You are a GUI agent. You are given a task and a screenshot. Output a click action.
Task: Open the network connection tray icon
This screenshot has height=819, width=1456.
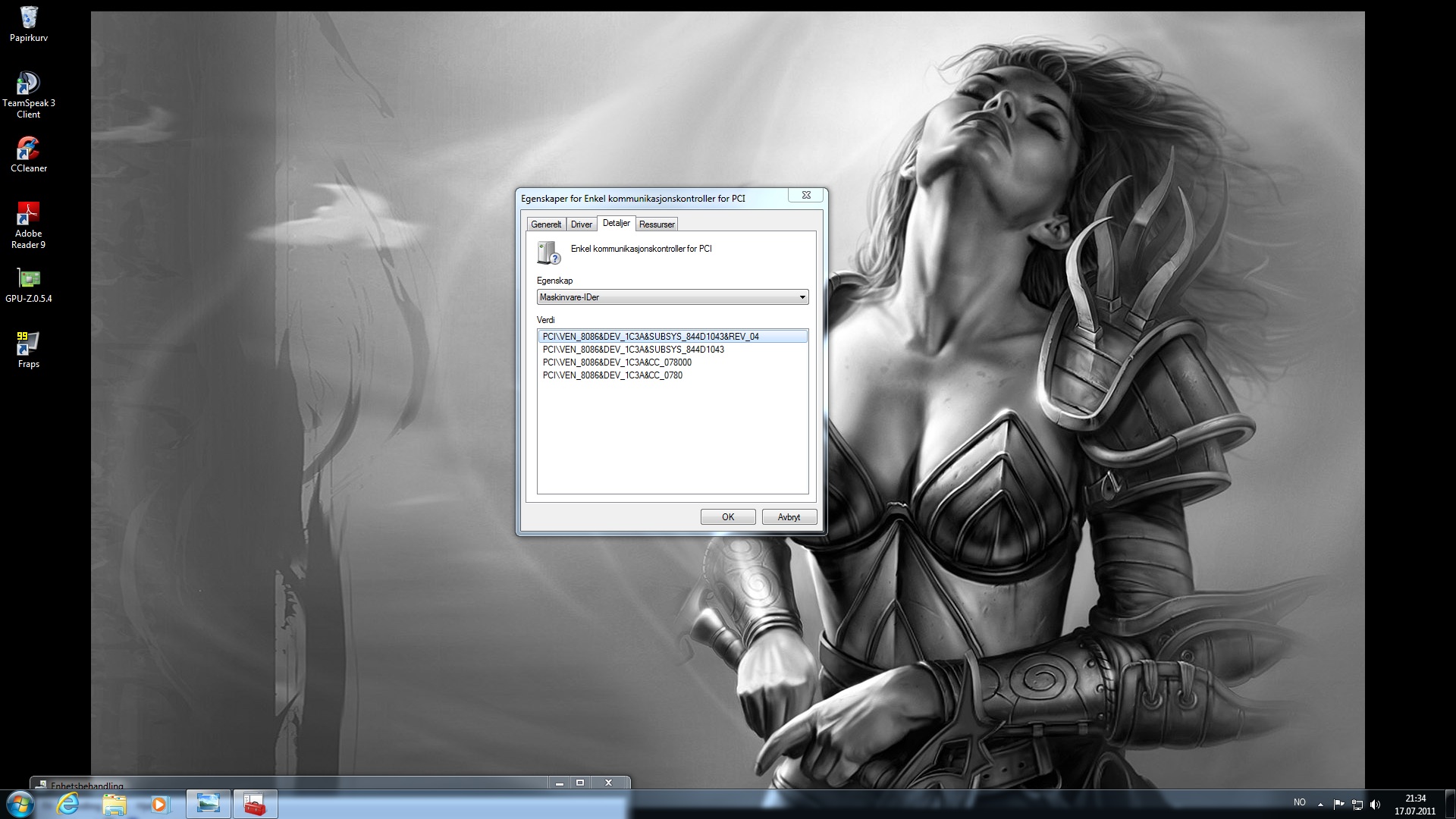(x=1357, y=804)
